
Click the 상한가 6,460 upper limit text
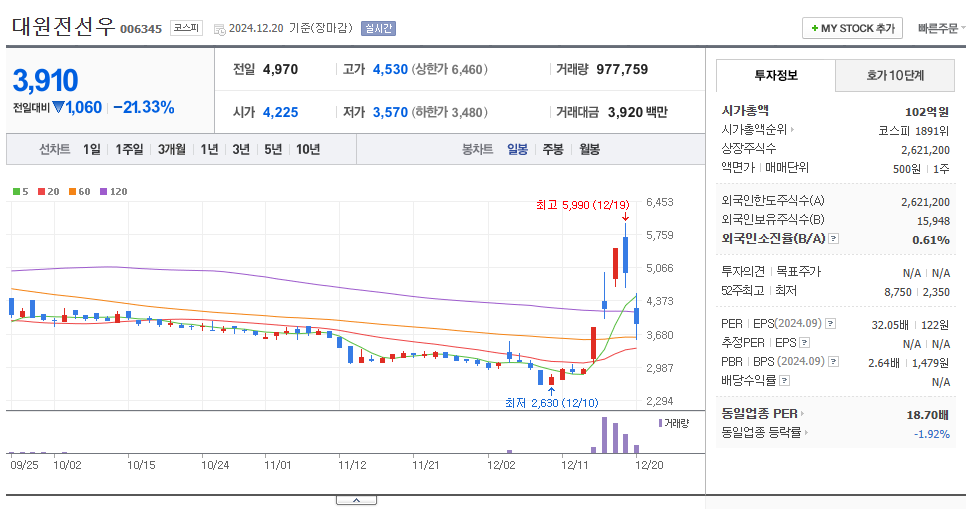pyautogui.click(x=450, y=69)
